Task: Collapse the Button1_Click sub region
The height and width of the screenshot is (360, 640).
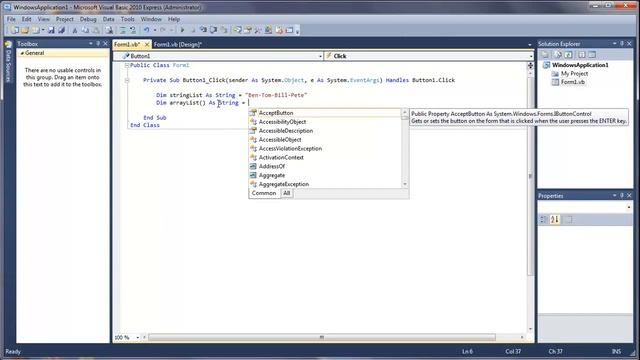Action: tap(127, 80)
